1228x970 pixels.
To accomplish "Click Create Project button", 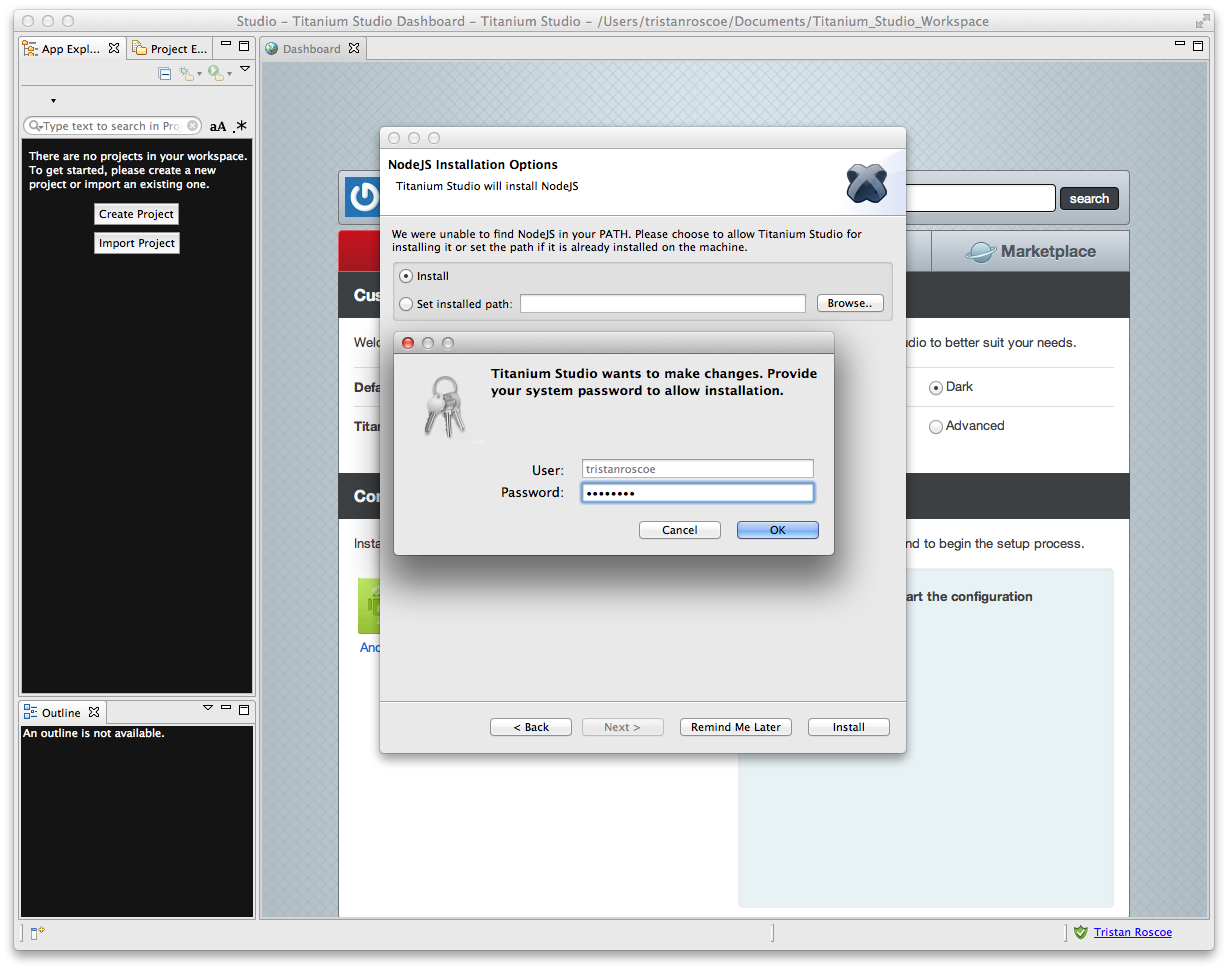I will point(136,214).
